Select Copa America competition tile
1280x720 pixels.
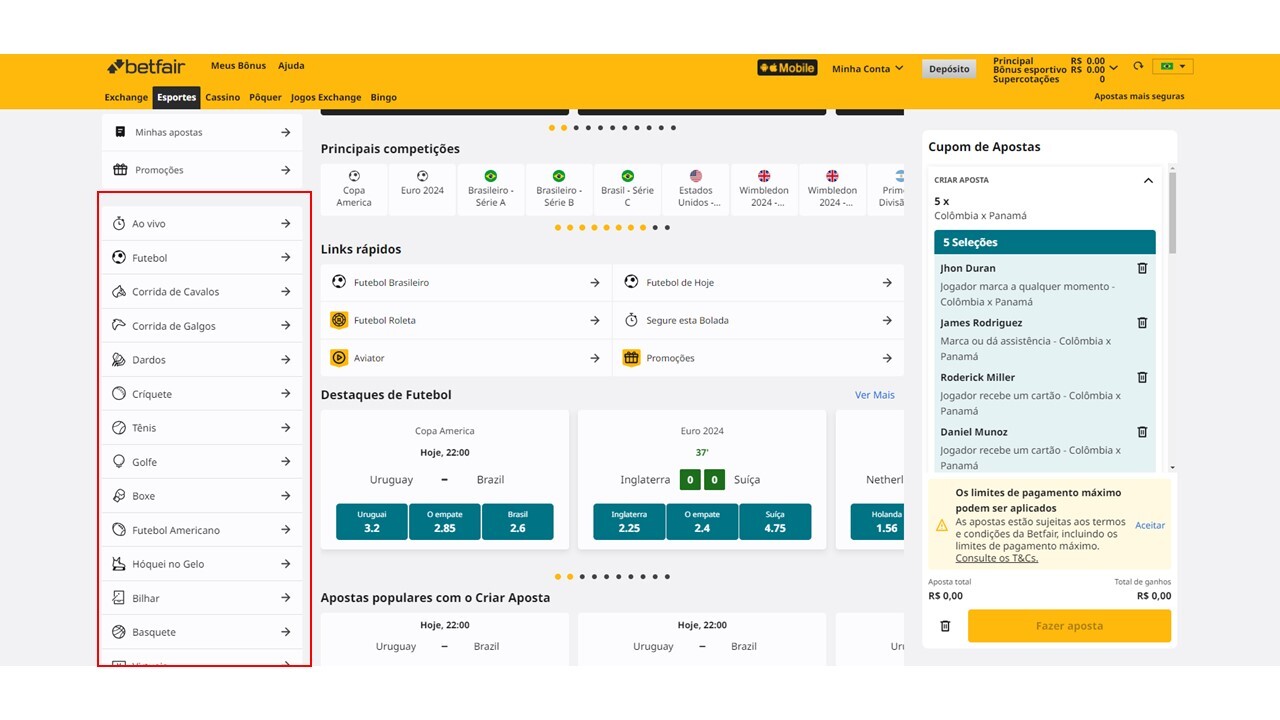[x=354, y=190]
